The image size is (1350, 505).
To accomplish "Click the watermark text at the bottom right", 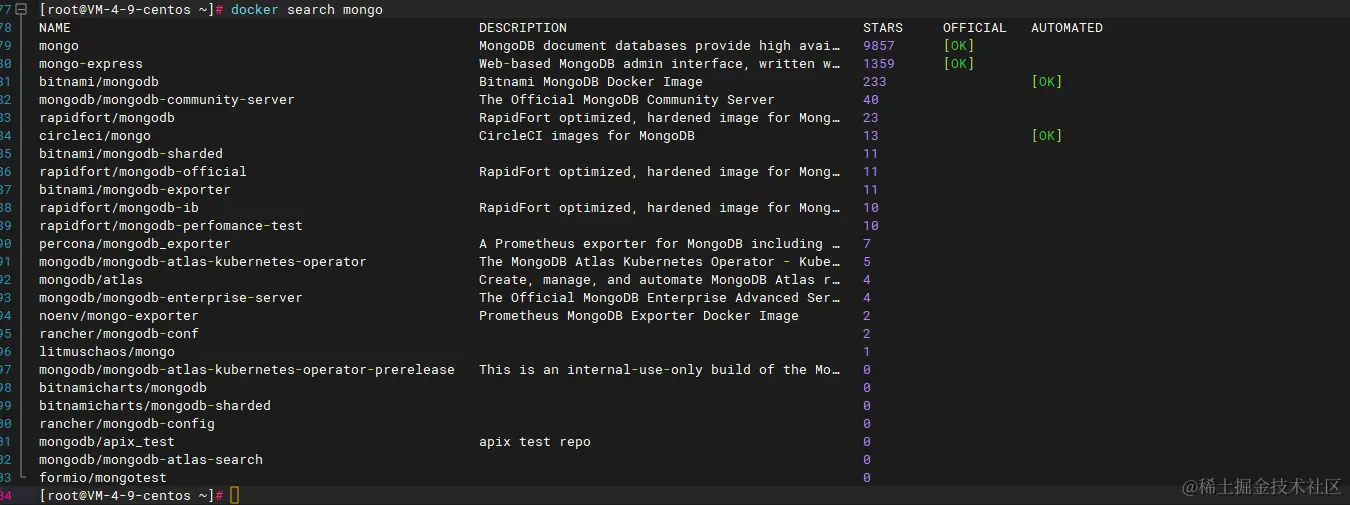I will click(x=1260, y=486).
